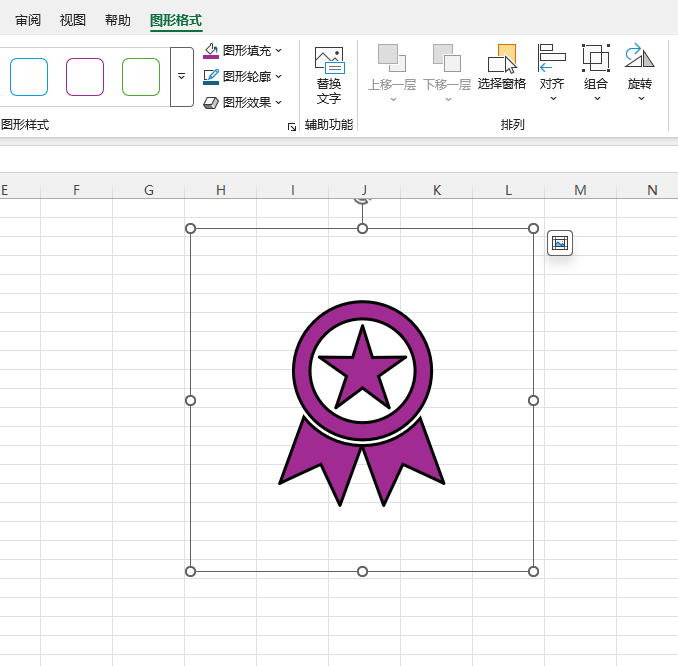Viewport: 678px width, 666px height.
Task: Click the left middle resize handle
Action: (x=190, y=400)
